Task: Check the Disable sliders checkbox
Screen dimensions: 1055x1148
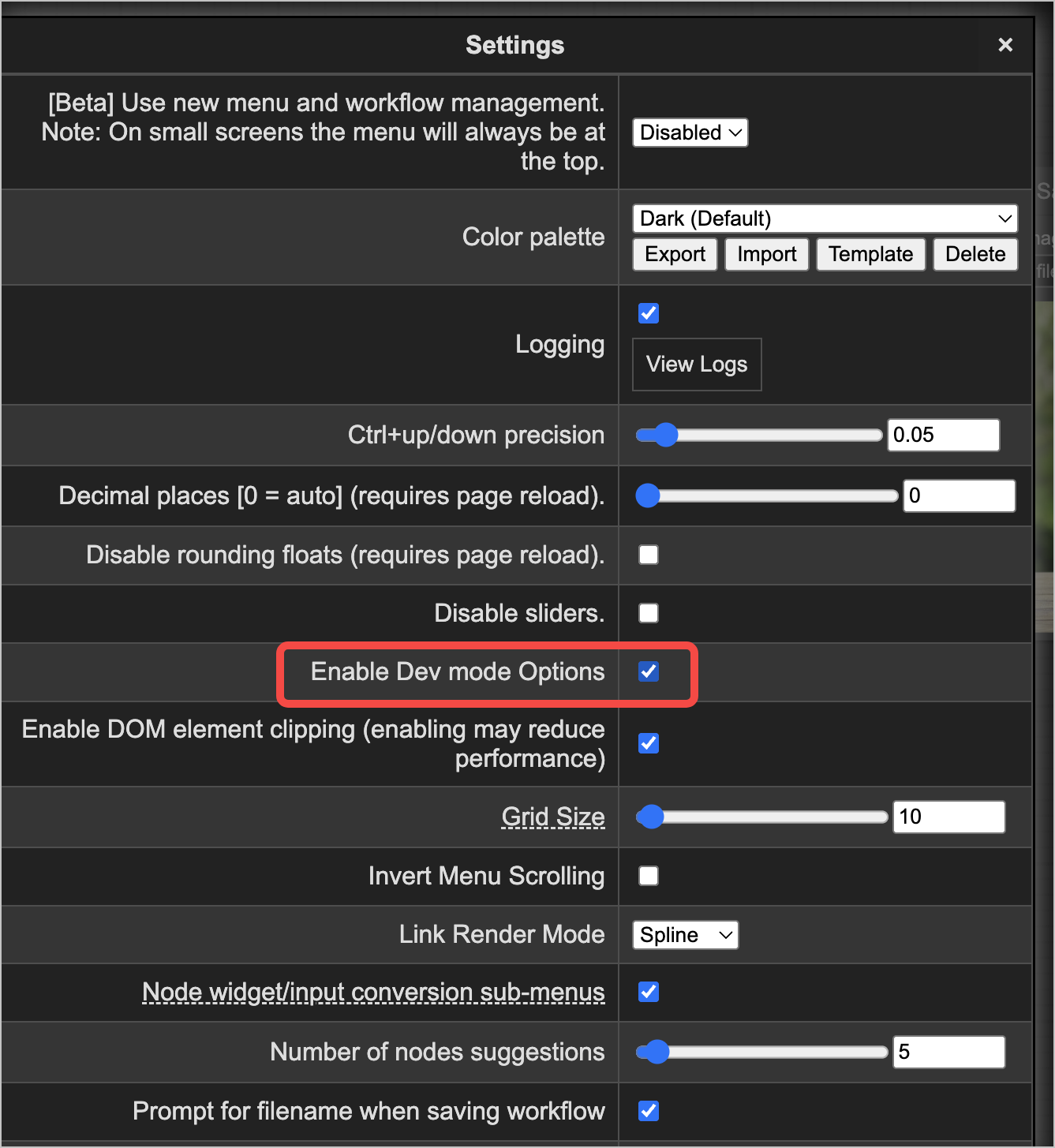Action: (649, 613)
